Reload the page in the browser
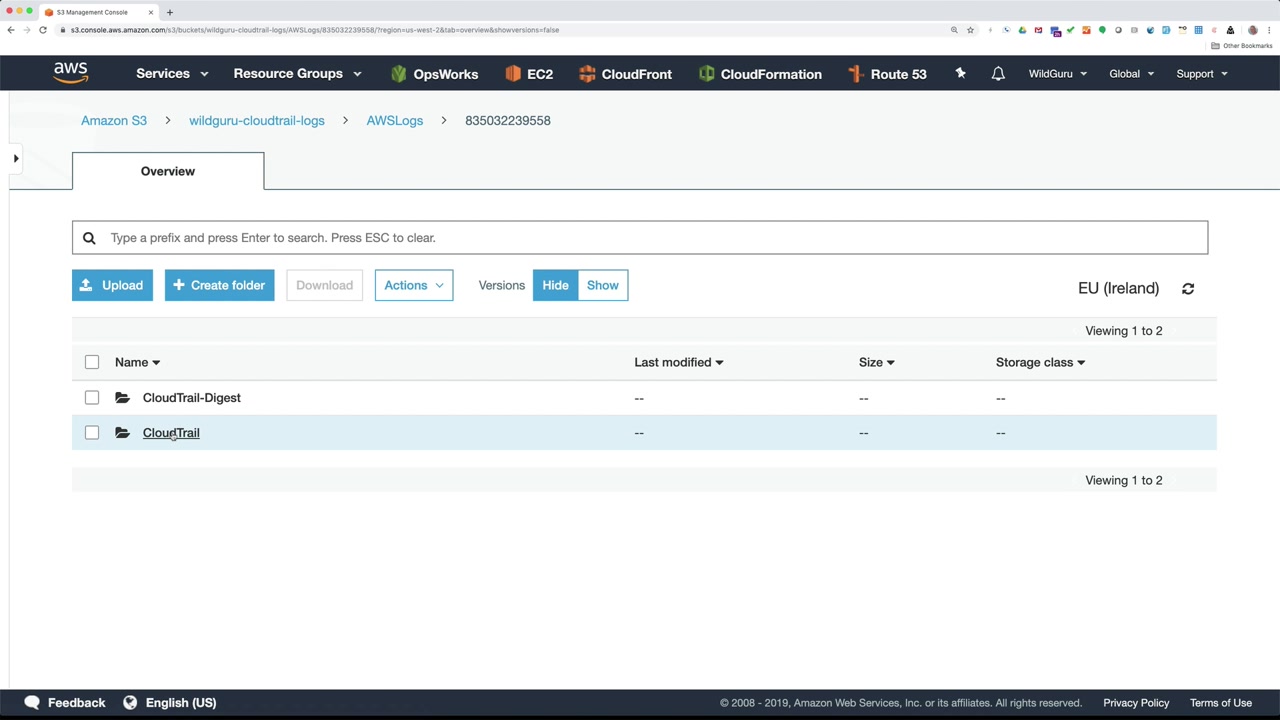 coord(43,30)
